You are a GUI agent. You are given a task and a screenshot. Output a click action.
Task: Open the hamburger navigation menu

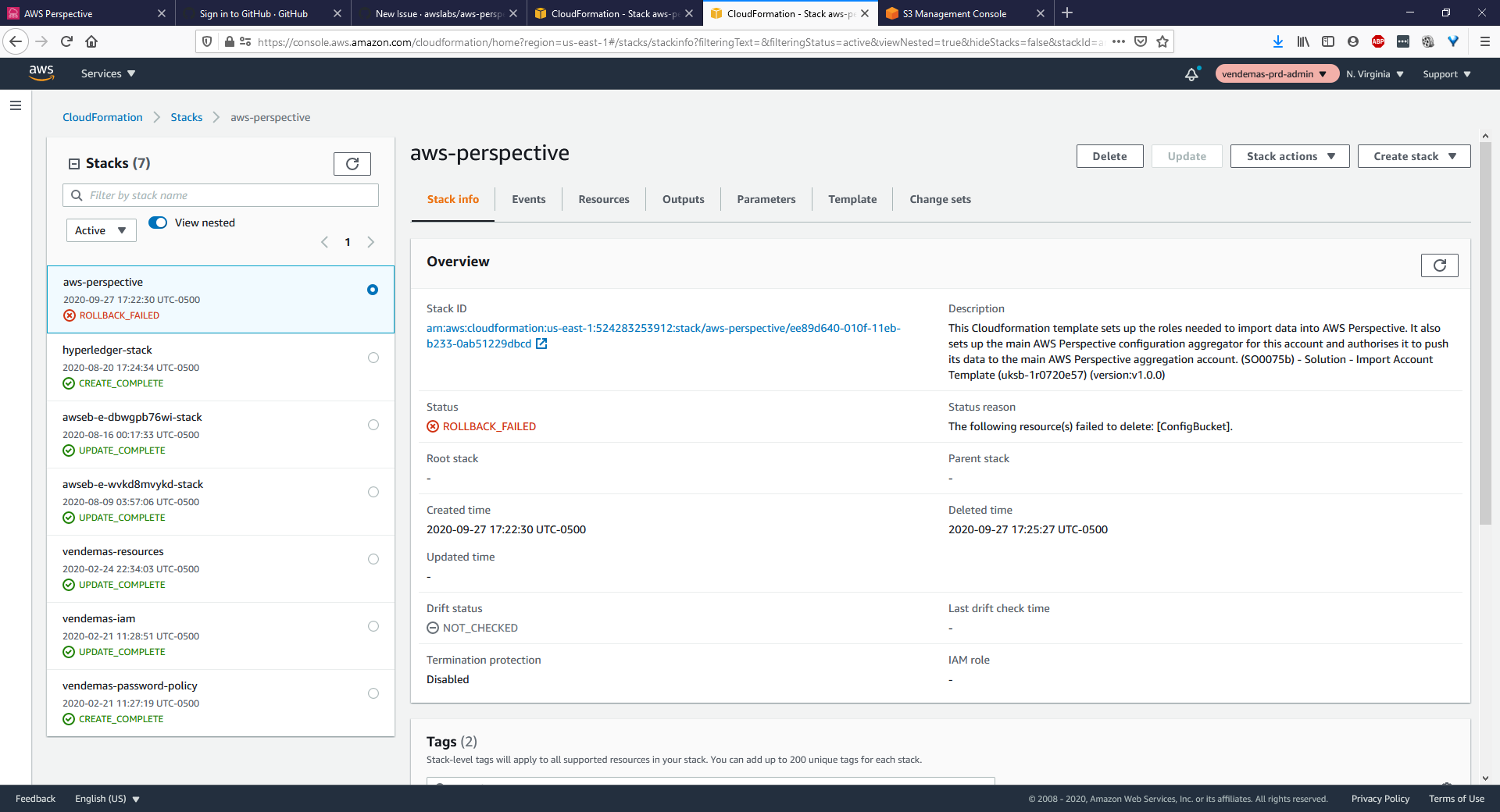click(x=16, y=105)
